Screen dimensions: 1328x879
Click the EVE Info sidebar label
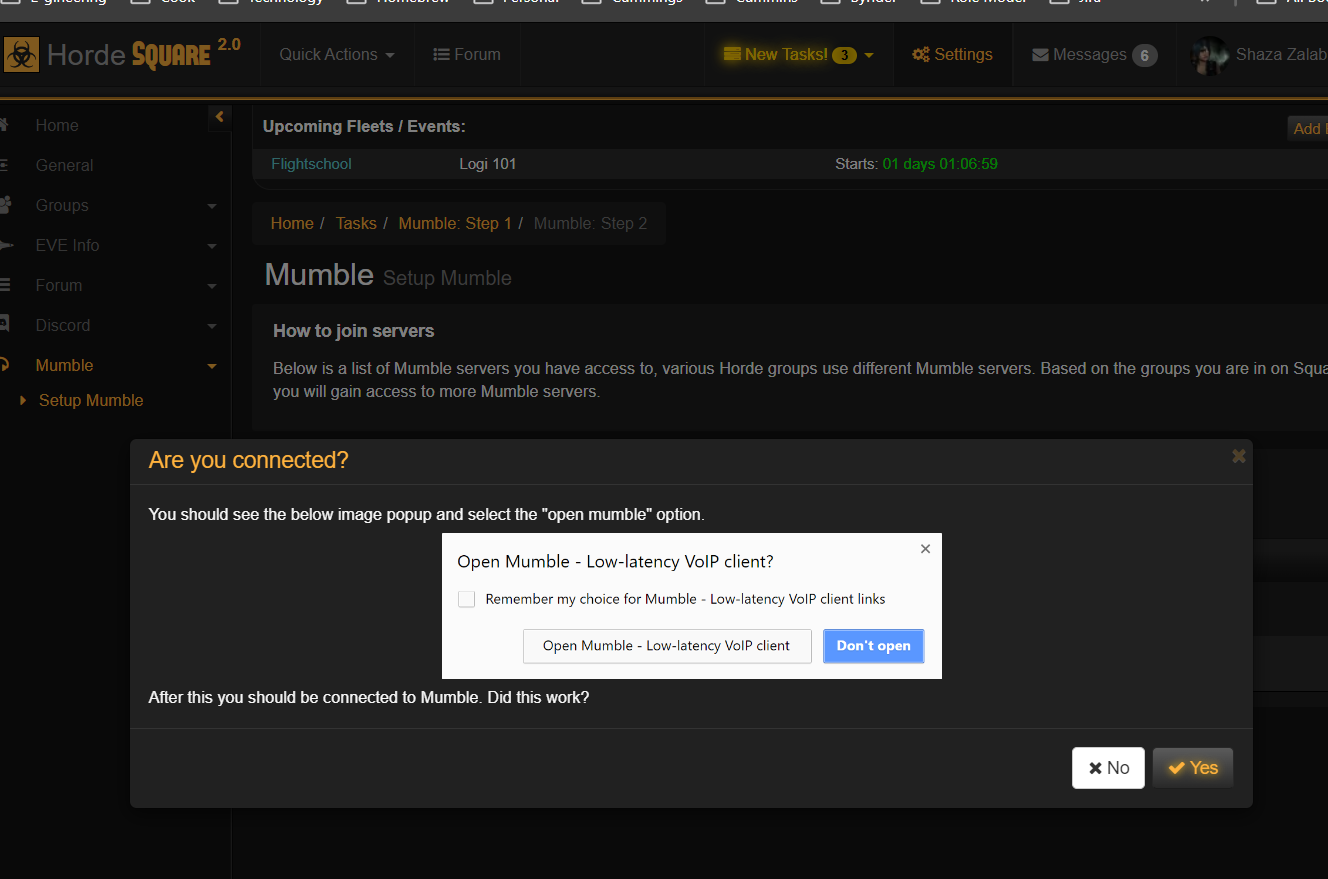coord(67,245)
